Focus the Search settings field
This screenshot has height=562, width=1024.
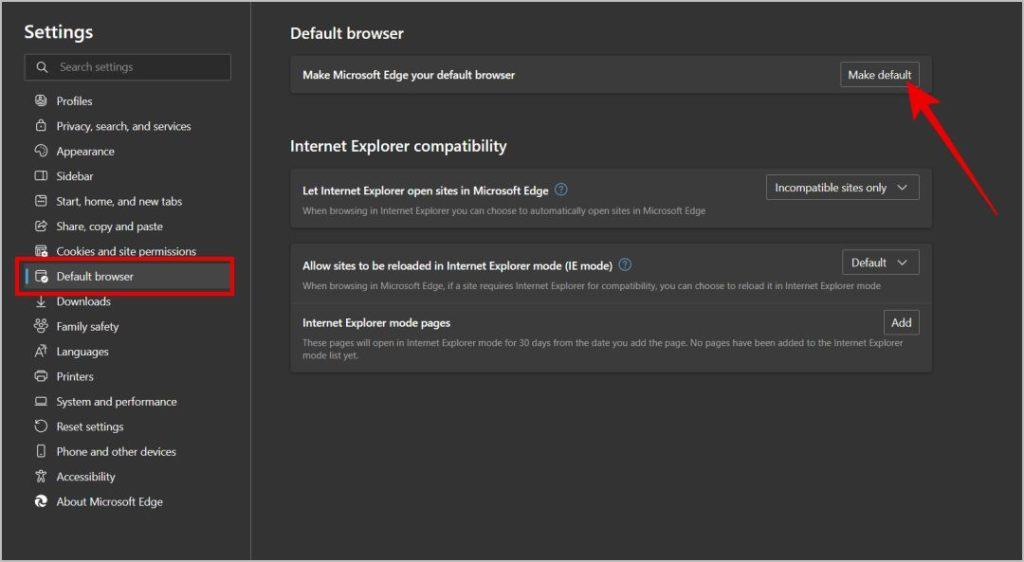(127, 67)
